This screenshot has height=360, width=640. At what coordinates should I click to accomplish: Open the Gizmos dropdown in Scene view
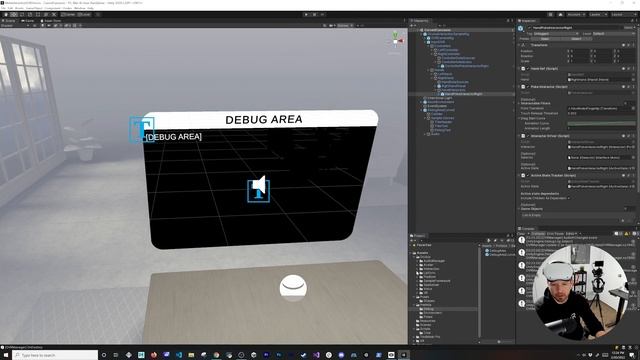345,25
